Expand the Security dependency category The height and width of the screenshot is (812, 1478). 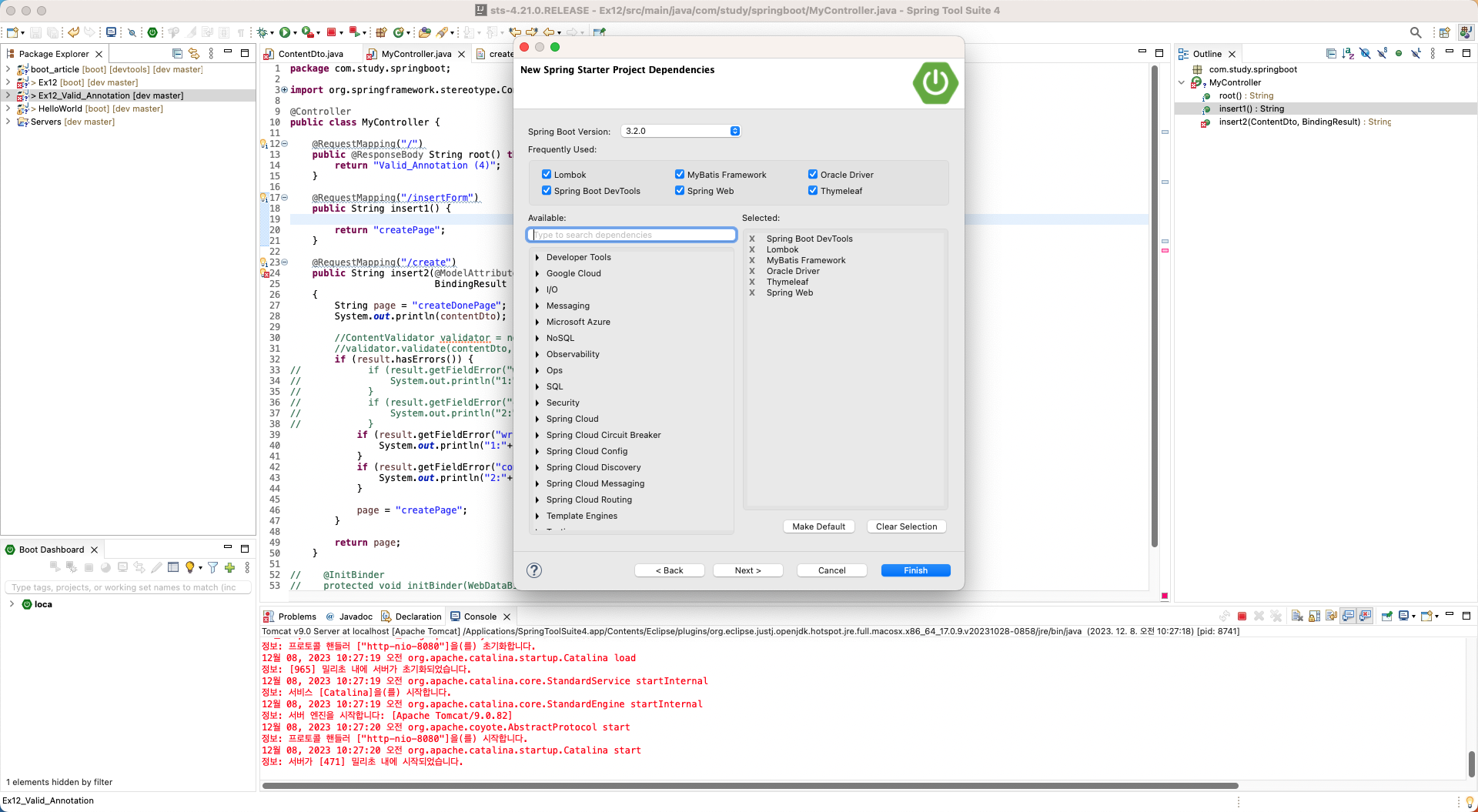(x=537, y=403)
